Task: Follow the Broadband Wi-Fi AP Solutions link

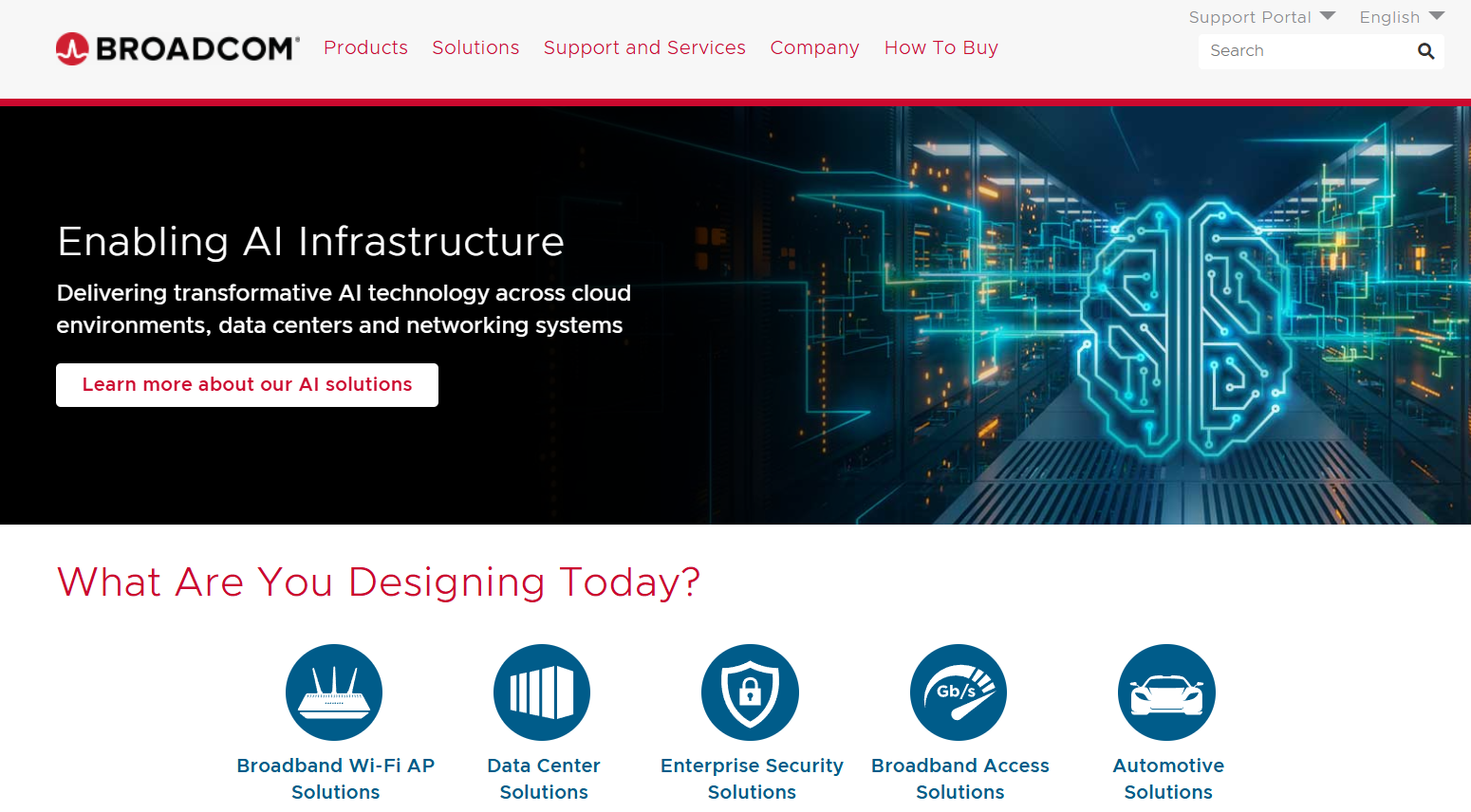Action: pos(336,779)
